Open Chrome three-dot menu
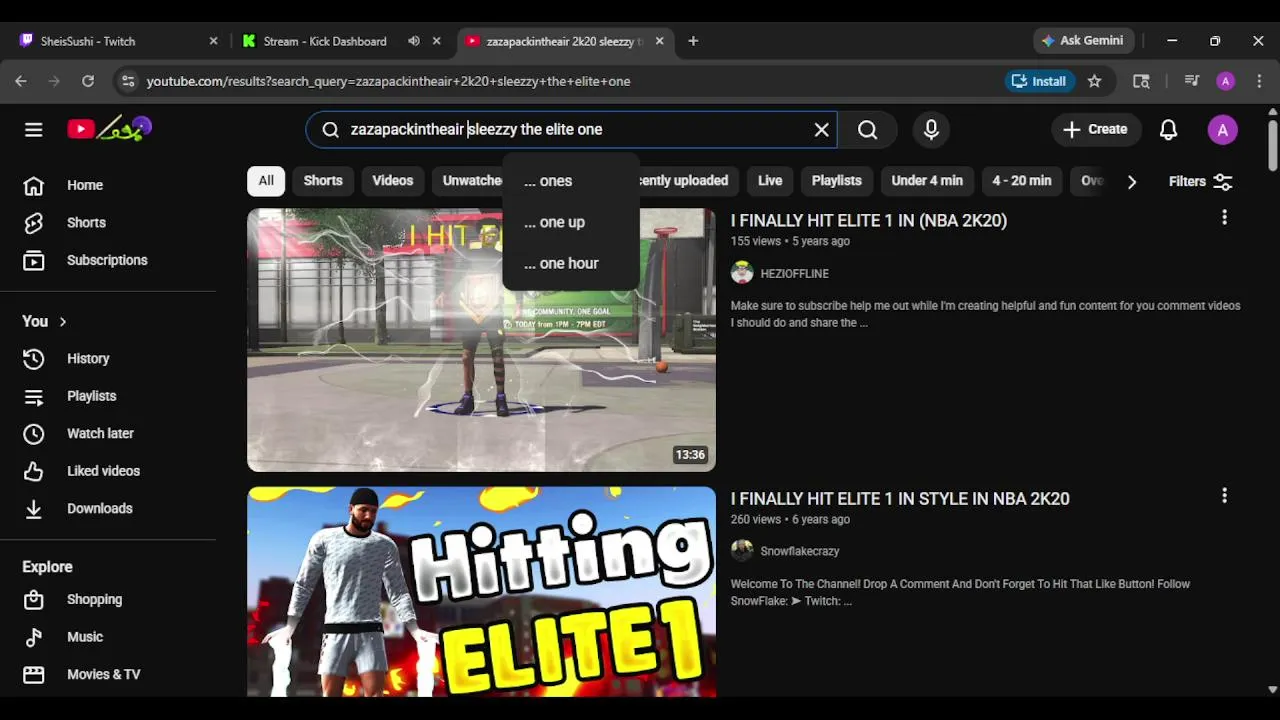The height and width of the screenshot is (720, 1280). (1259, 81)
